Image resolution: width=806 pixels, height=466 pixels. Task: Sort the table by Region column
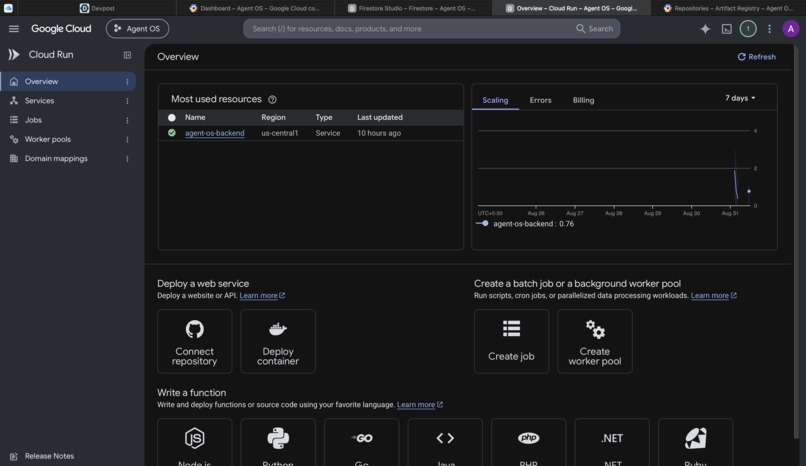[x=273, y=117]
